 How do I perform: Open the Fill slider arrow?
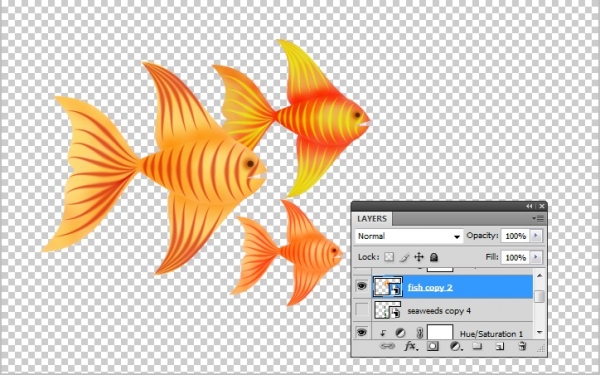536,257
